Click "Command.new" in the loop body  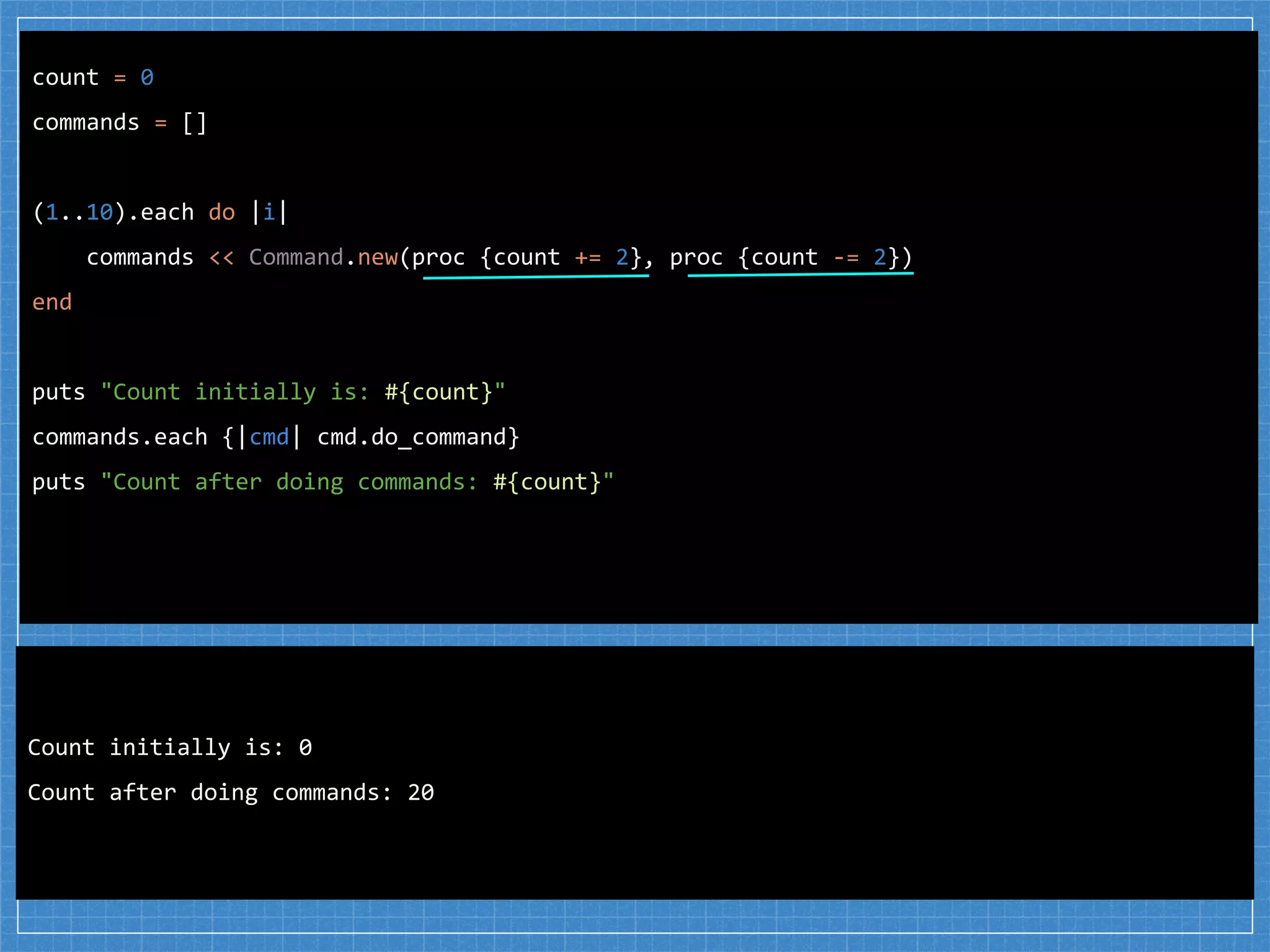(323, 257)
